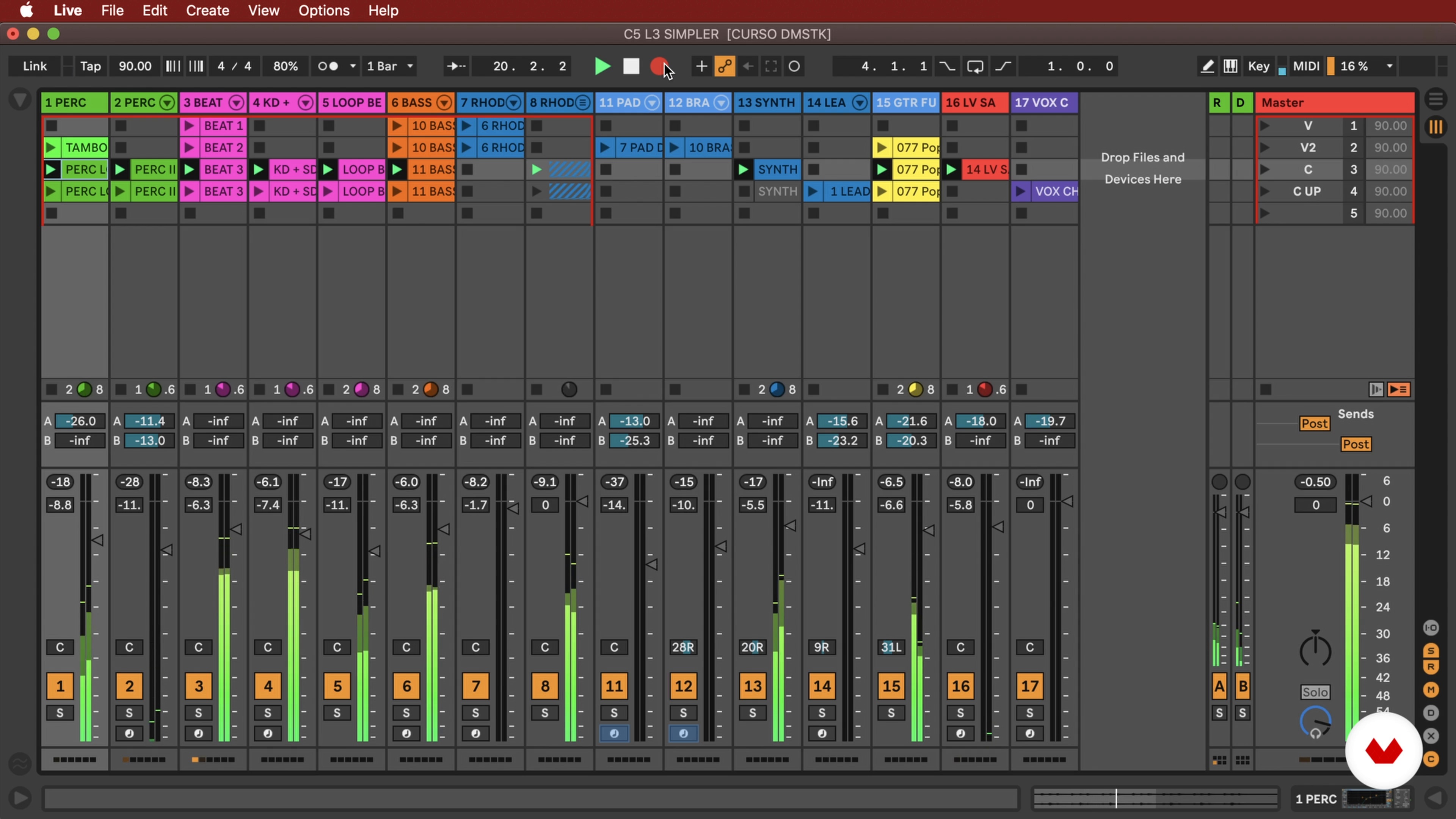Expand the 11 PAD track fold button
Viewport: 1456px width, 819px height.
click(652, 102)
